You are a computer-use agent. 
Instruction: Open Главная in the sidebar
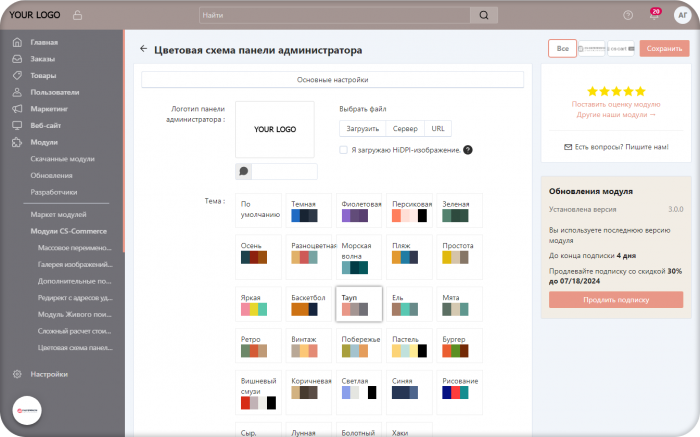click(44, 42)
